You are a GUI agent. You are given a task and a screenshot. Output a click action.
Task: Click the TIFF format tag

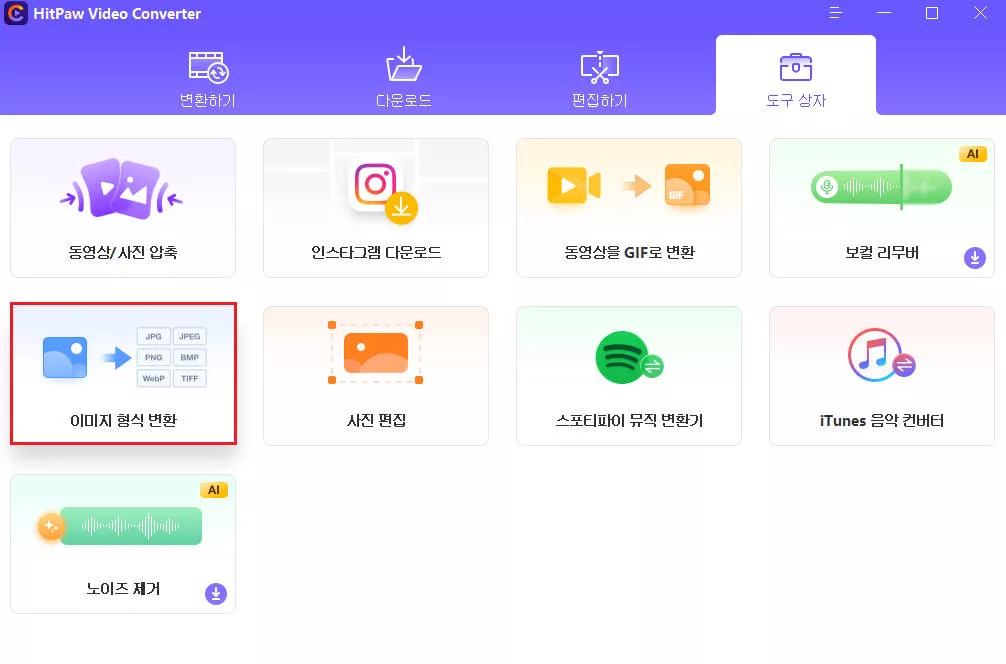[x=189, y=379]
